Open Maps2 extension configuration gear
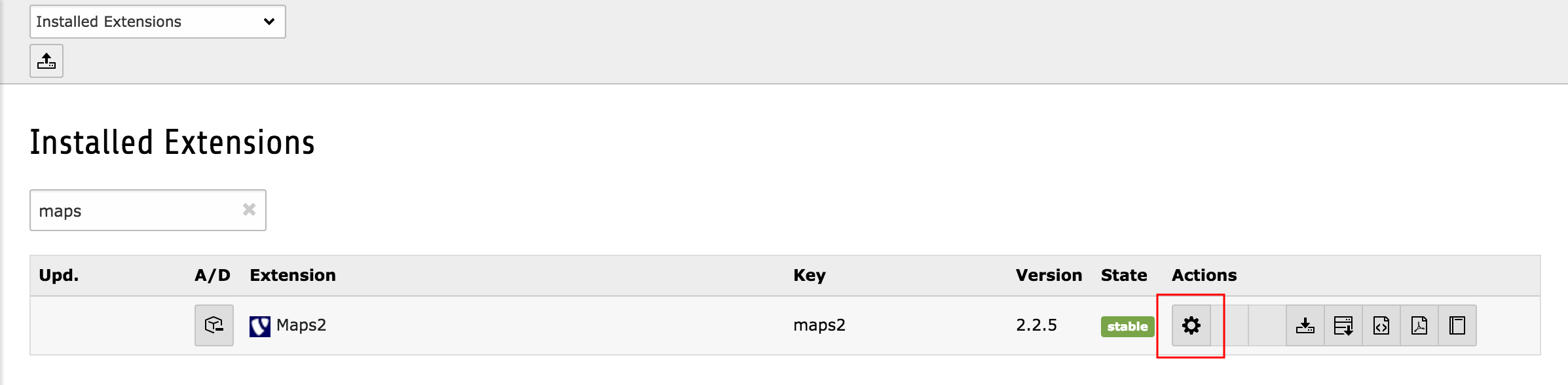The height and width of the screenshot is (385, 1568). [x=1191, y=325]
